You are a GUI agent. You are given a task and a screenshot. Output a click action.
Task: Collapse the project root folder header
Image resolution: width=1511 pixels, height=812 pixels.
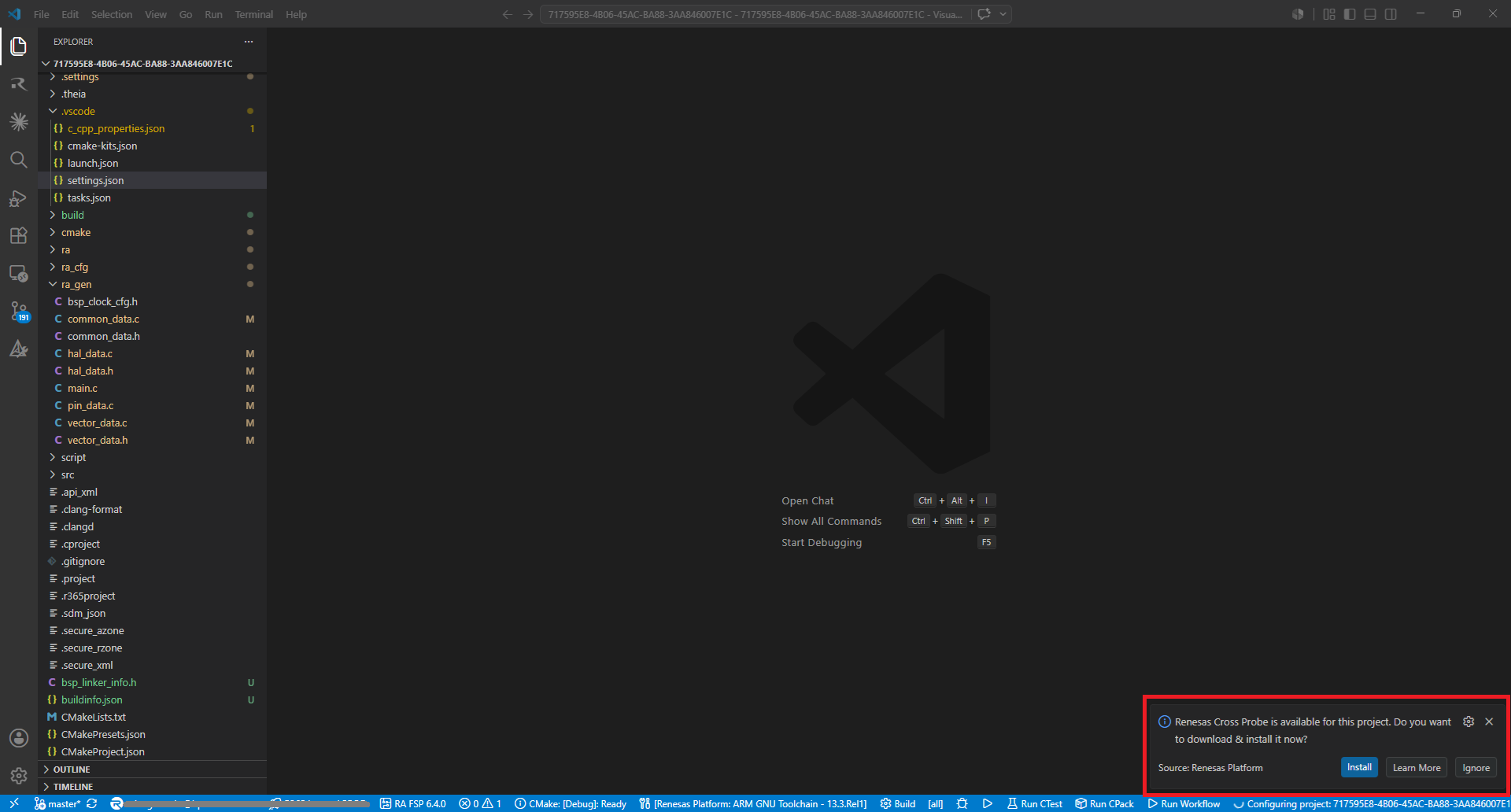[152, 63]
